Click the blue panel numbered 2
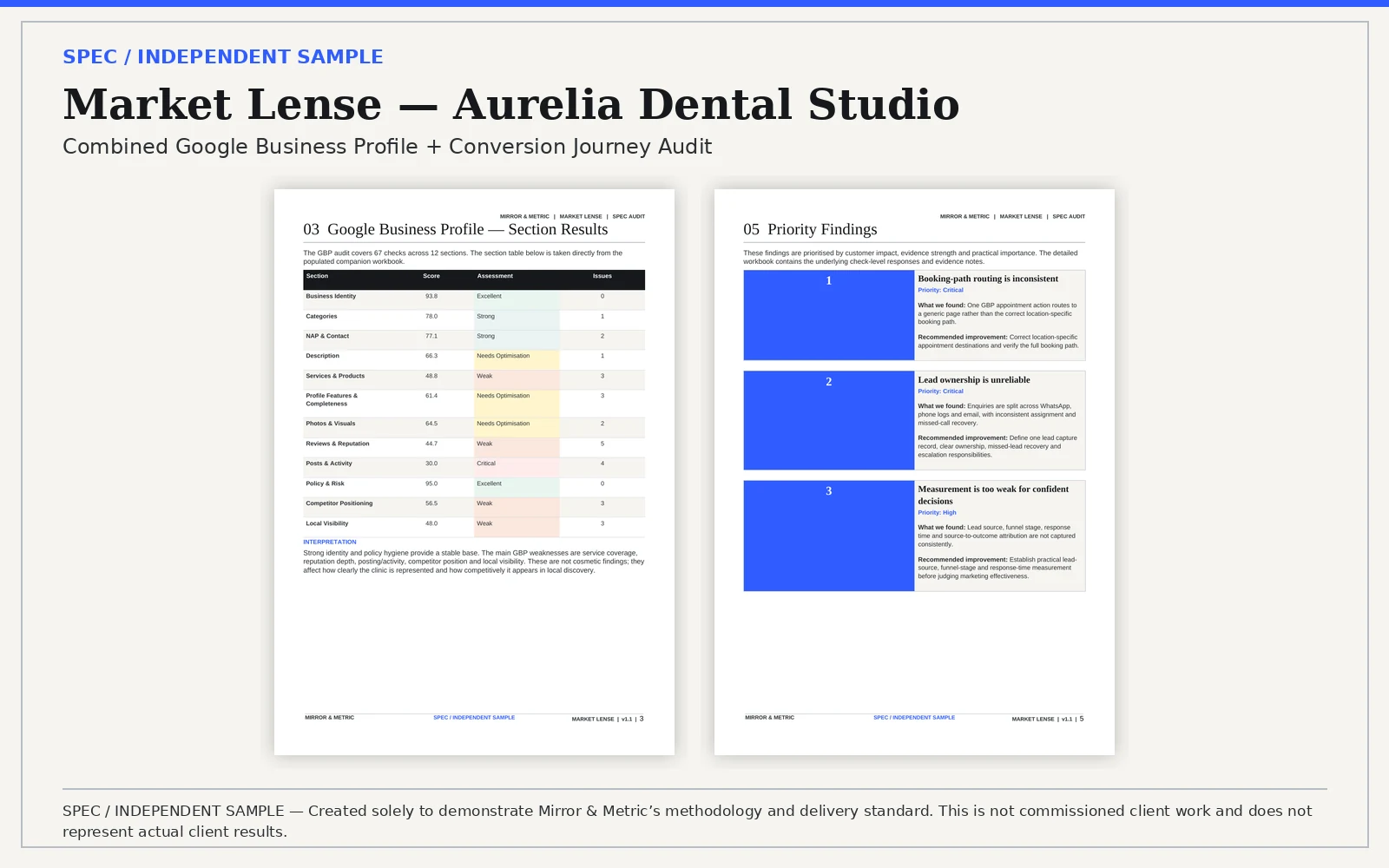Screen dimensions: 1389x868 [829, 421]
